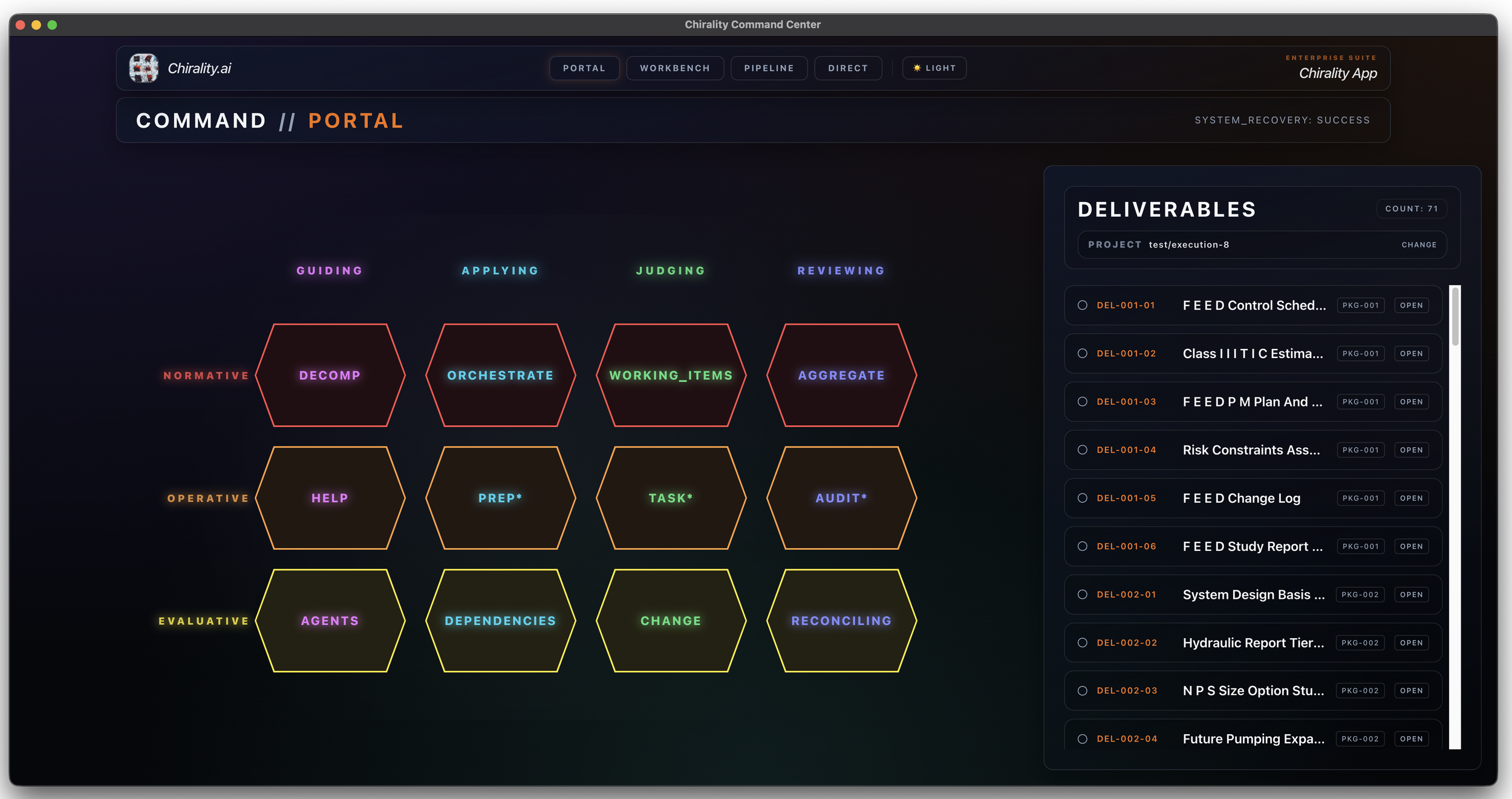Image resolution: width=1512 pixels, height=799 pixels.
Task: Select radio circle for DEL-002-02
Action: [x=1082, y=643]
